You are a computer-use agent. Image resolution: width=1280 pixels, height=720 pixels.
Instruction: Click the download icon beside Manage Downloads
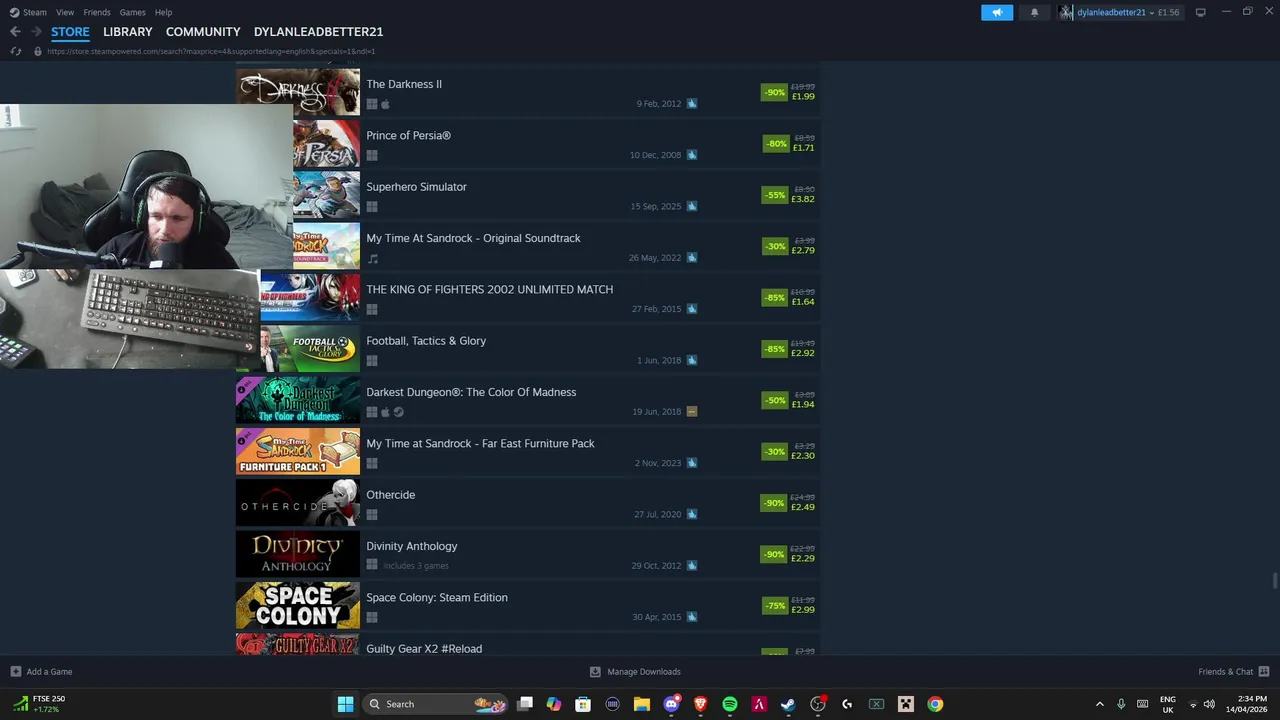(x=595, y=672)
